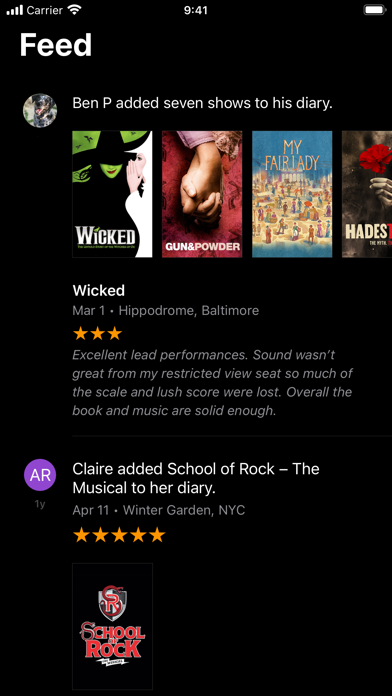Image resolution: width=392 pixels, height=696 pixels.
Task: Tap Claire's purple AR avatar
Action: coord(40,475)
